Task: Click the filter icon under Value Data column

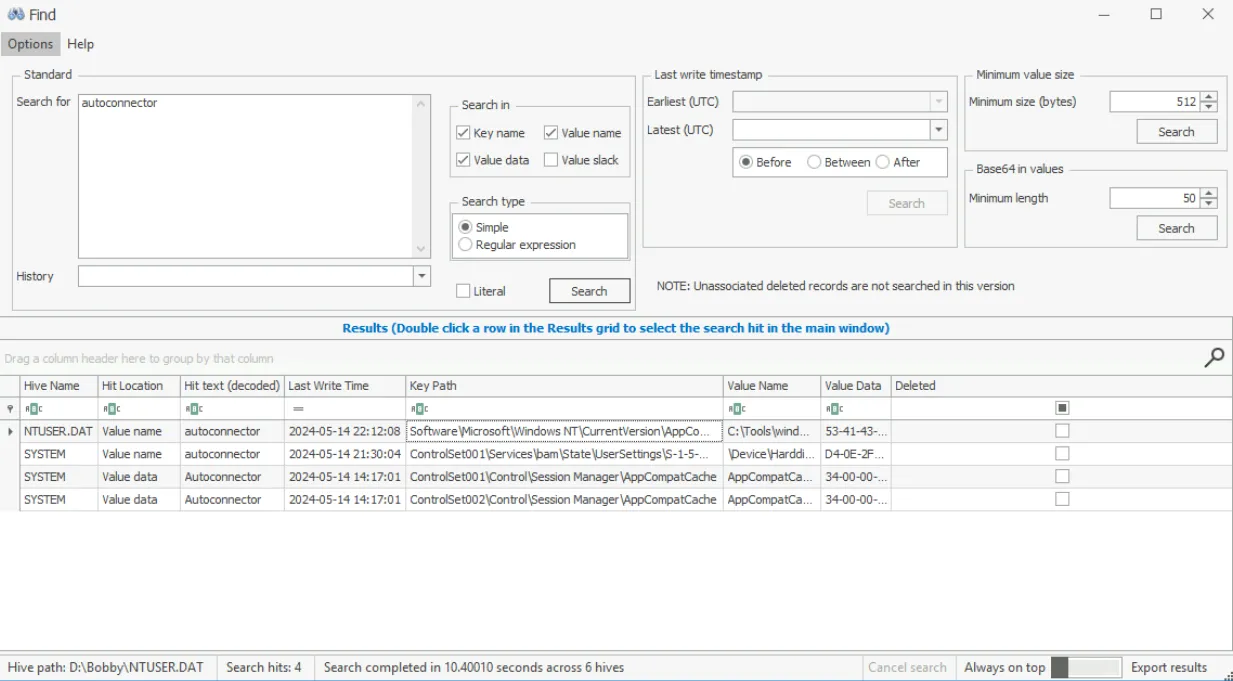Action: [x=835, y=409]
